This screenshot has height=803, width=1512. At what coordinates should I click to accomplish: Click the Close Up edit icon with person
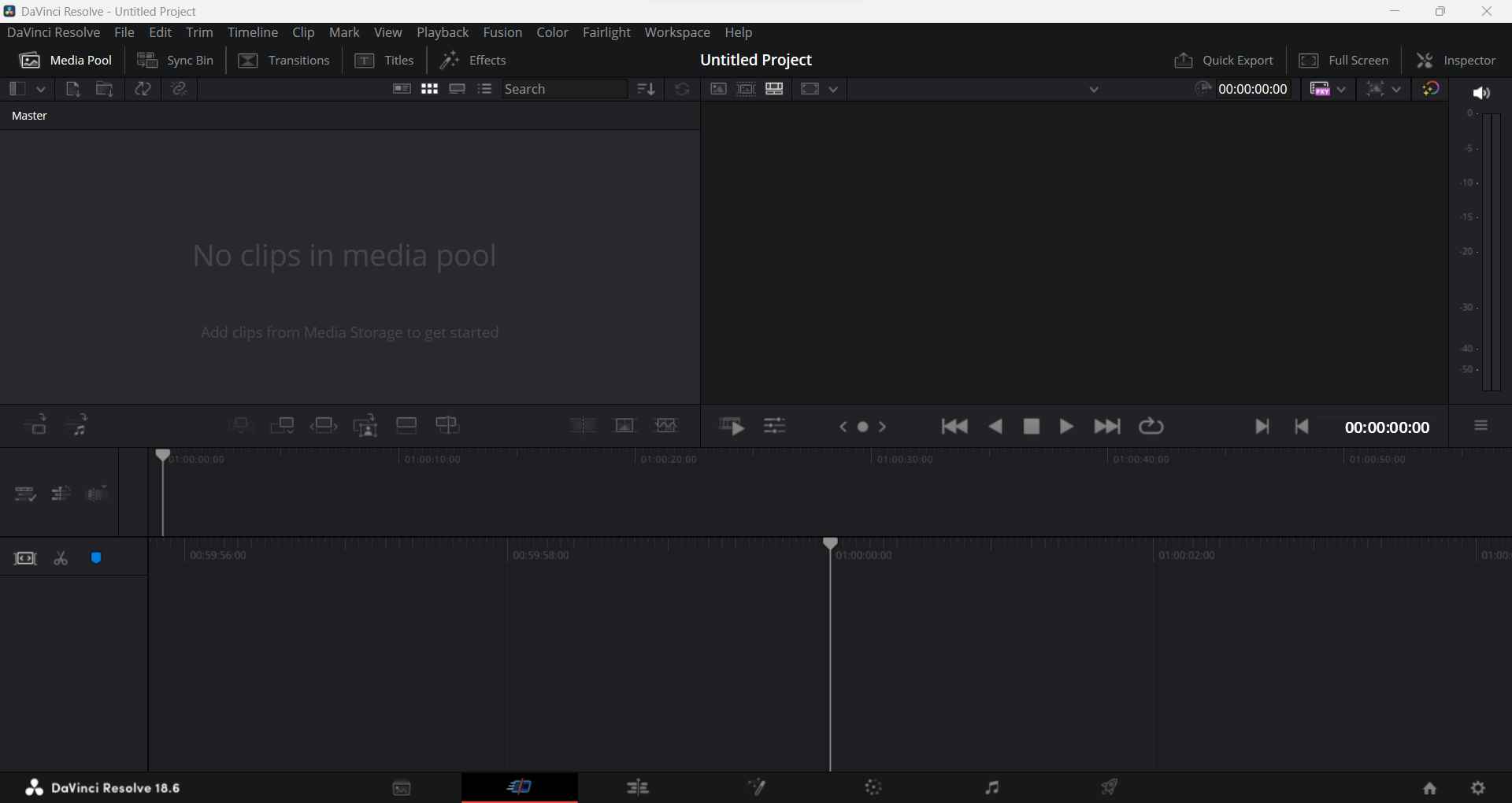pyautogui.click(x=365, y=426)
